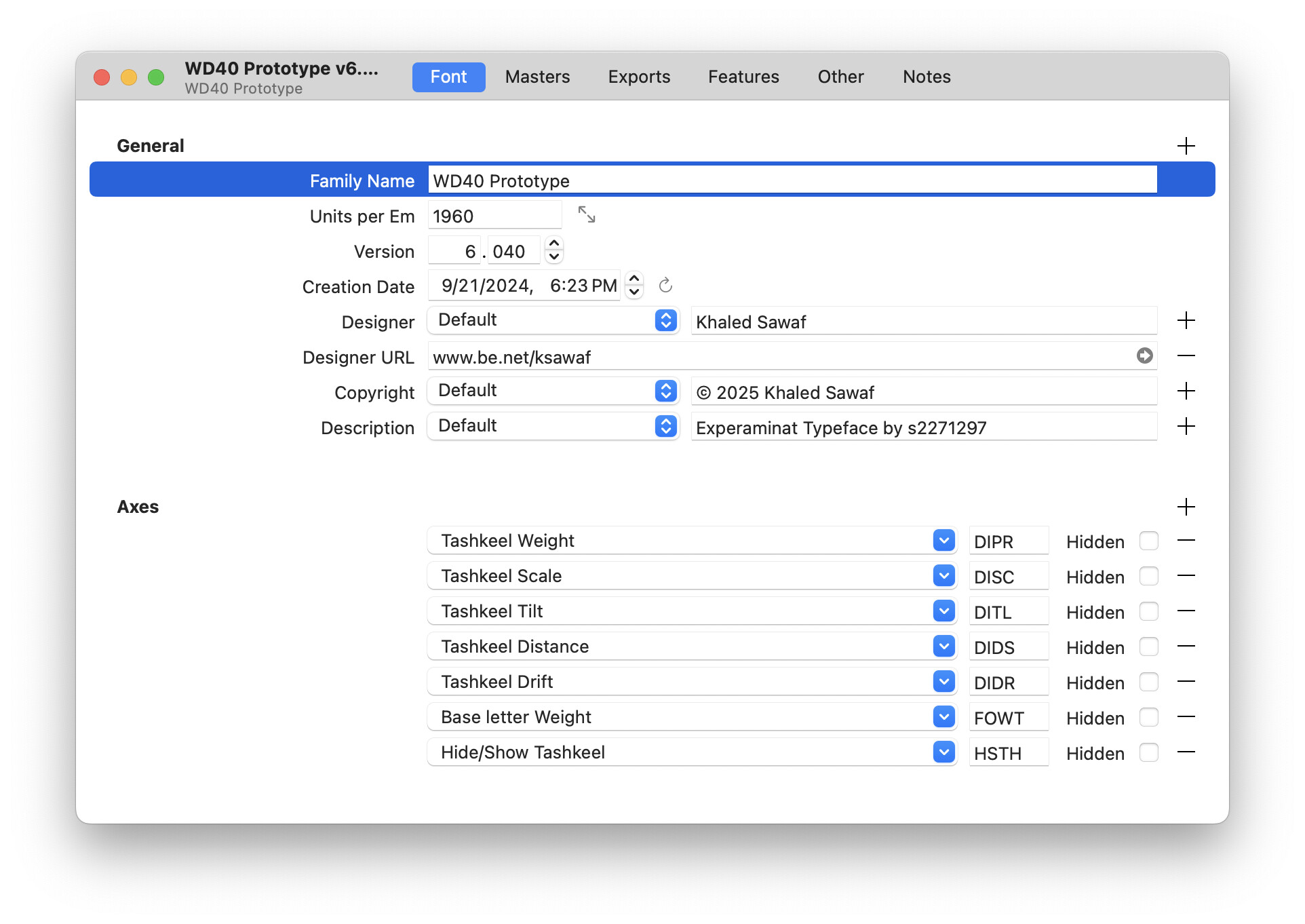
Task: Open the Description Default language popup
Action: pos(553,426)
